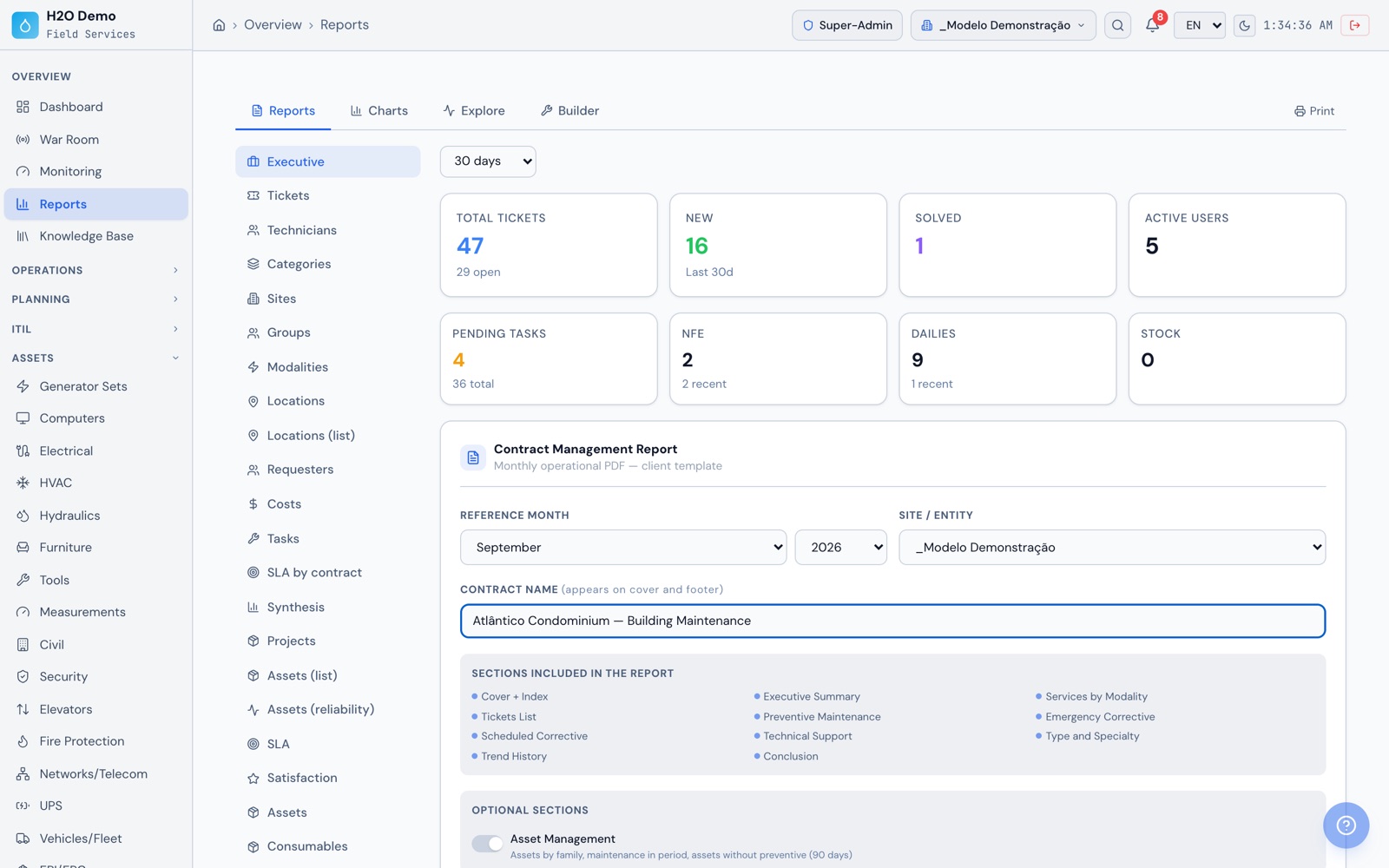Image resolution: width=1389 pixels, height=868 pixels.
Task: Open Computers assets page
Action: [x=95, y=418]
